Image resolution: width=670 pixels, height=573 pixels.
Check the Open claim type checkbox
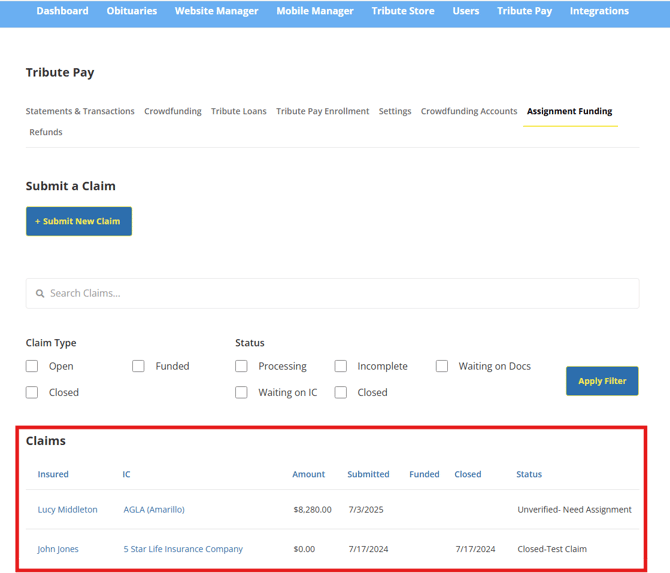pyautogui.click(x=32, y=367)
